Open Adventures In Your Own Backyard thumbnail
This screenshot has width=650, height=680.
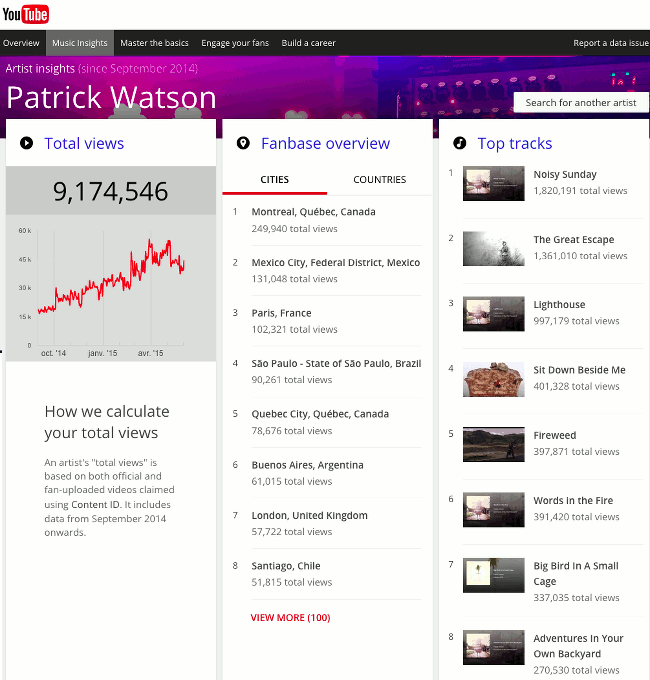pyautogui.click(x=493, y=647)
